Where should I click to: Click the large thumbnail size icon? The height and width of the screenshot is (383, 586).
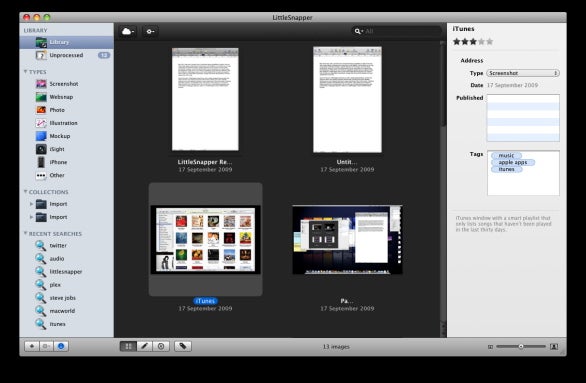pyautogui.click(x=554, y=347)
